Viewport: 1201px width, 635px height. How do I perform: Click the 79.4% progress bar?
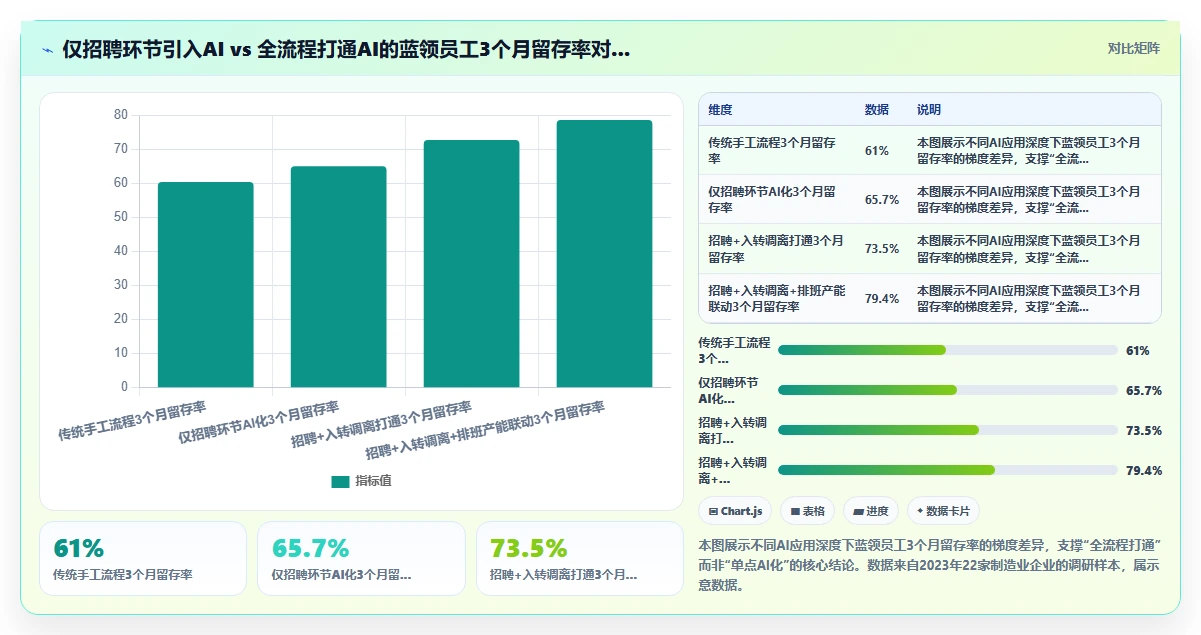coord(948,470)
